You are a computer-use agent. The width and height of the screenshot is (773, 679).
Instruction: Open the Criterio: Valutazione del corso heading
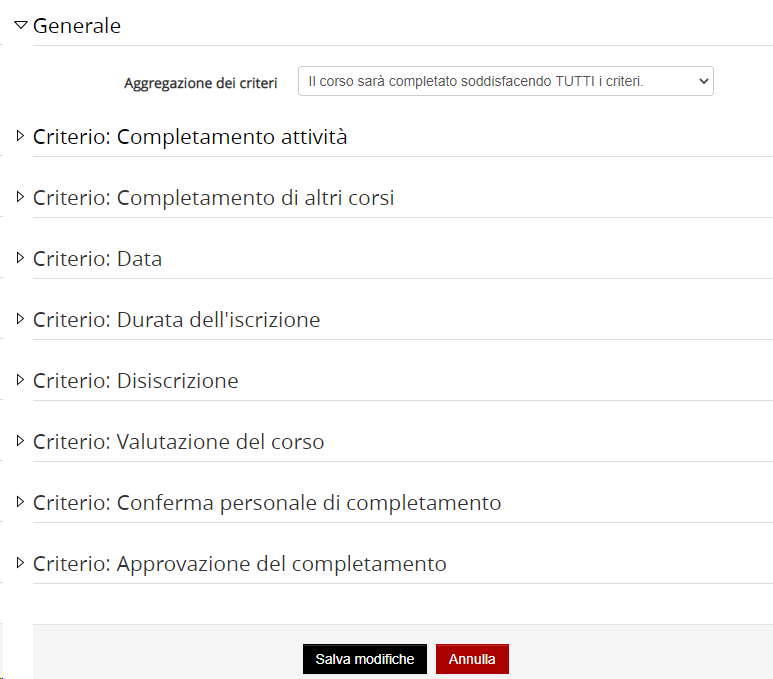[178, 442]
